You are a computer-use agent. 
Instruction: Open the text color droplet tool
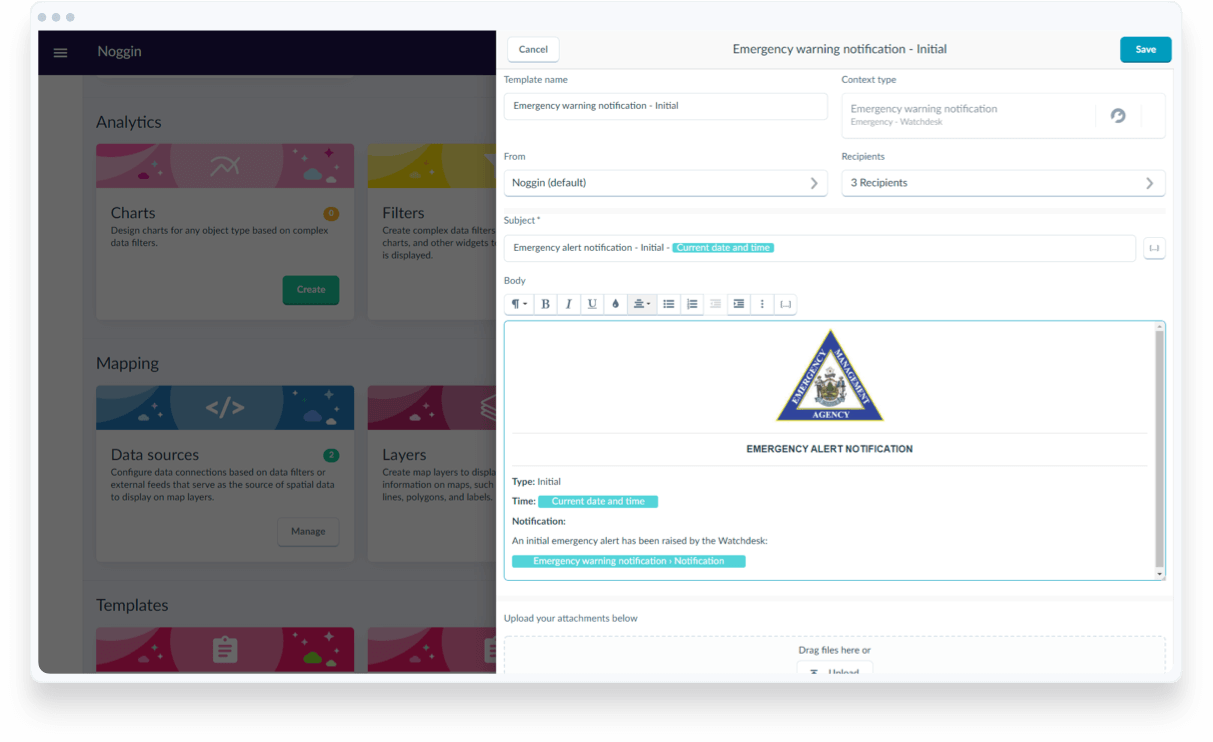click(615, 304)
